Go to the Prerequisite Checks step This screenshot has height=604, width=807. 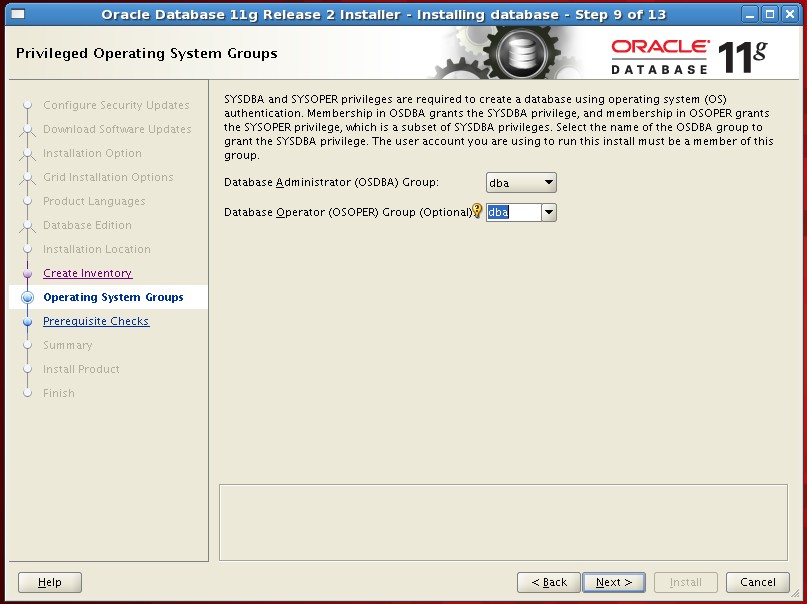point(96,321)
